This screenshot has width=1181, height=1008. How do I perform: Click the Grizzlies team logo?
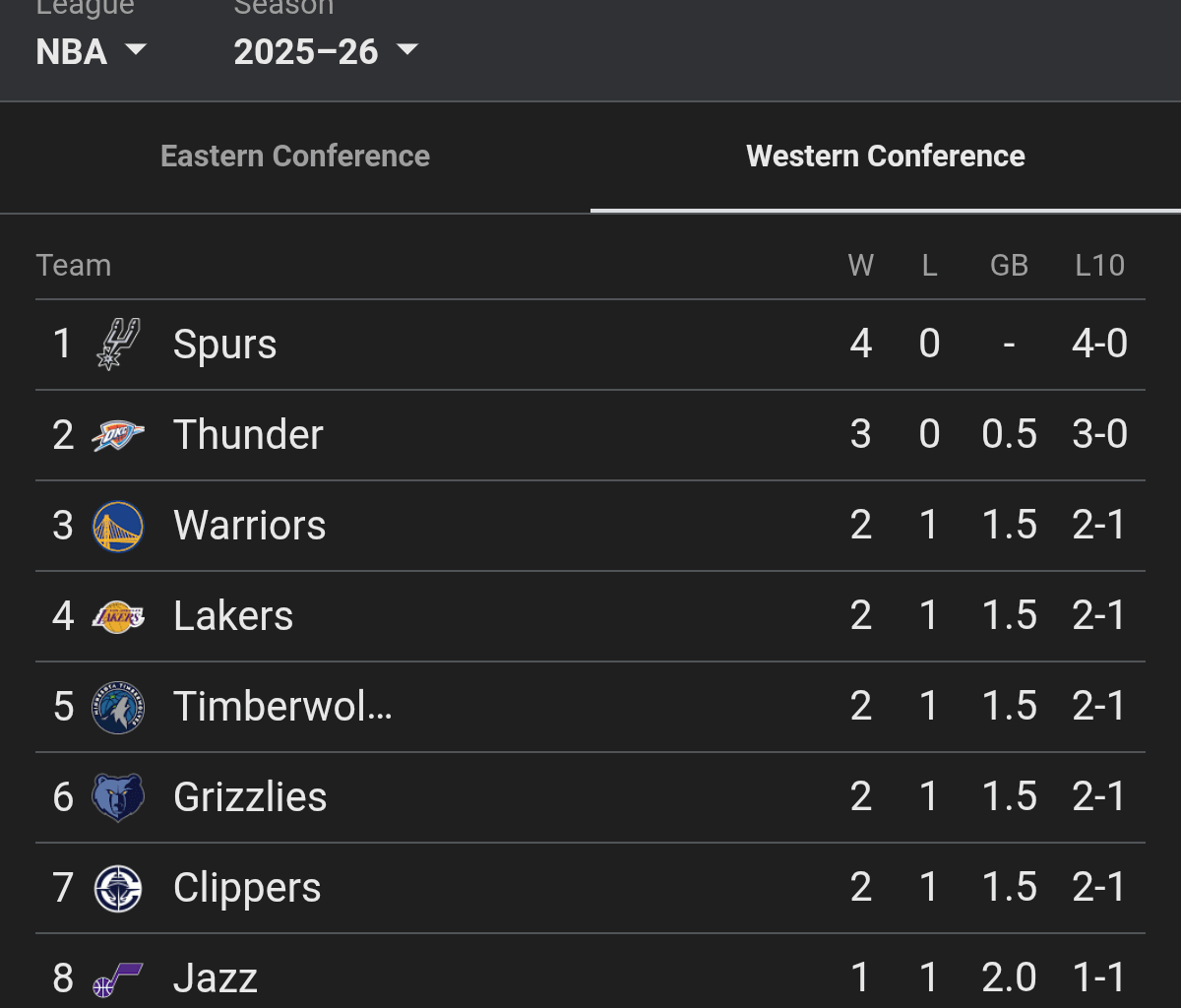(118, 796)
